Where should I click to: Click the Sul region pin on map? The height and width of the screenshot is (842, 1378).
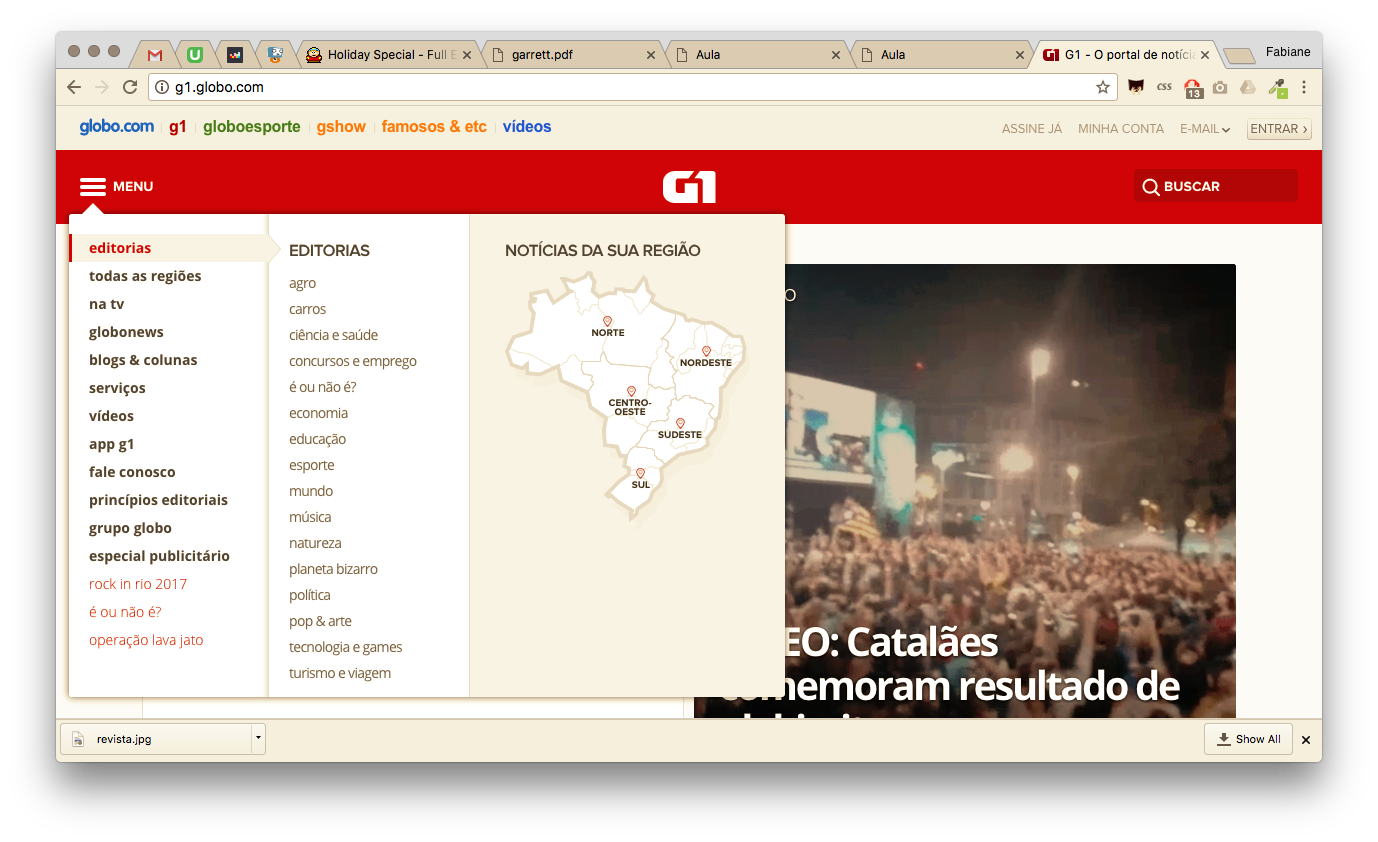click(641, 473)
